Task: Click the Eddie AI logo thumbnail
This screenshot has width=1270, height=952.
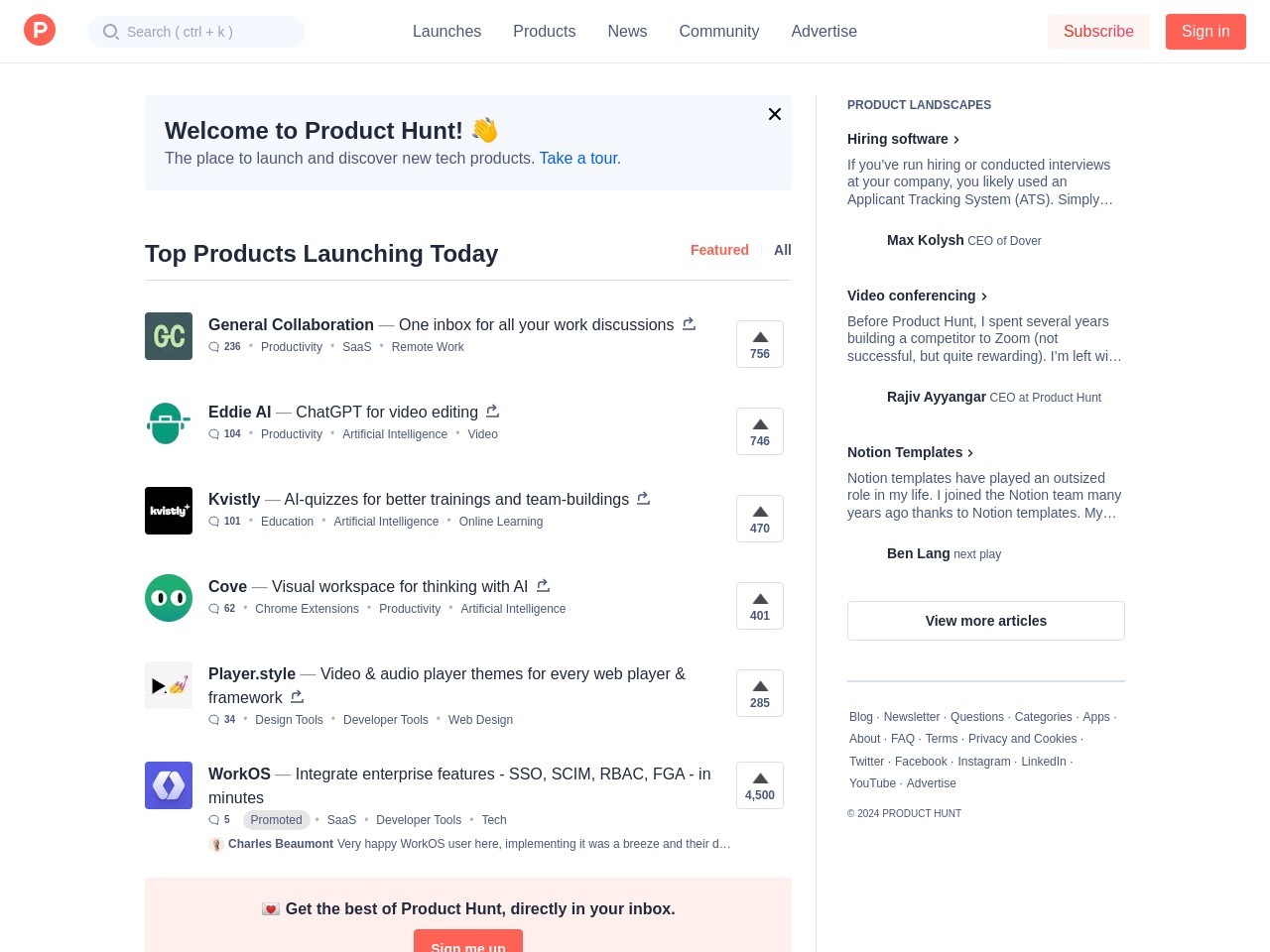Action: coord(169,423)
